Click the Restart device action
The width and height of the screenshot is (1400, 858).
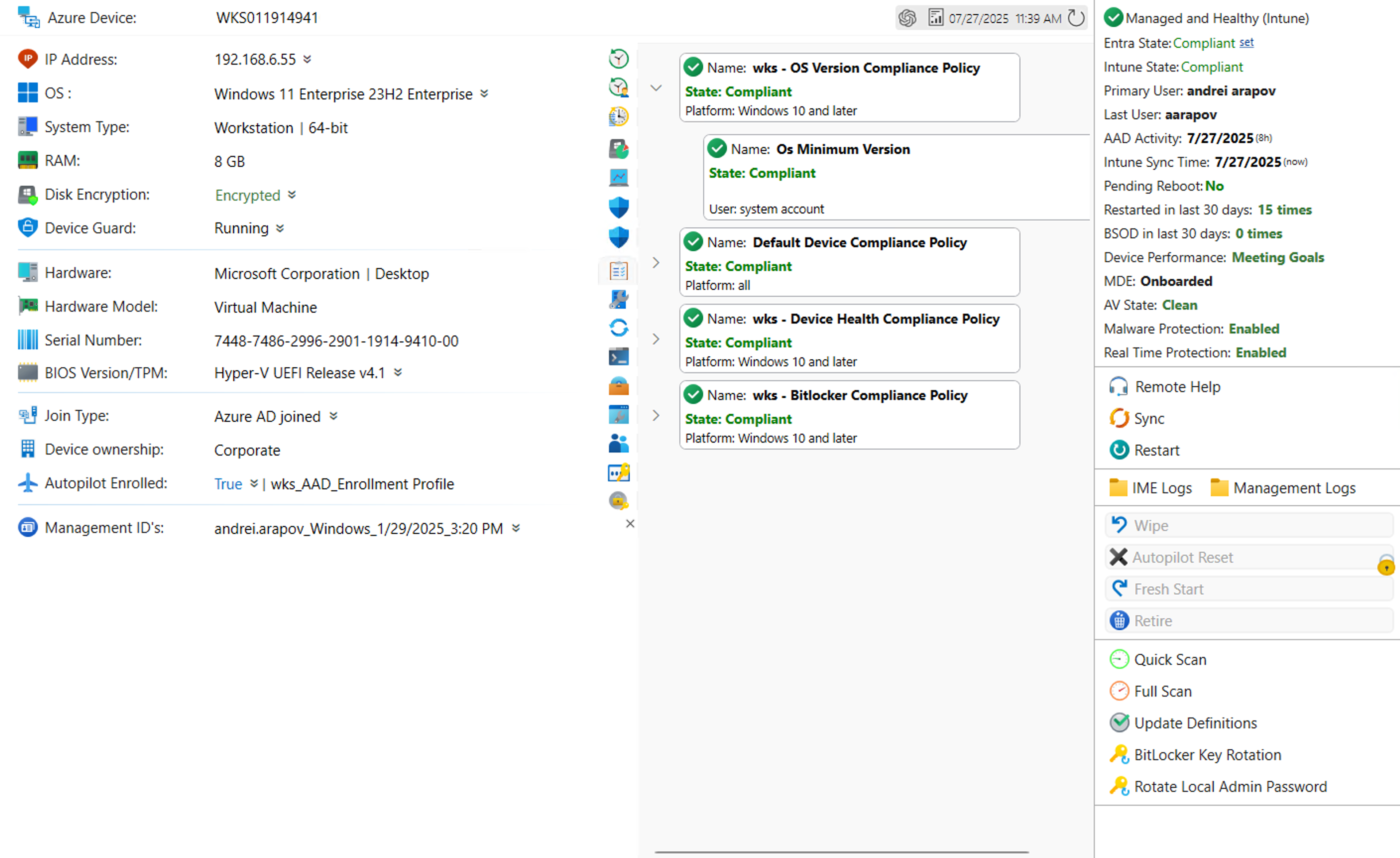point(1144,450)
